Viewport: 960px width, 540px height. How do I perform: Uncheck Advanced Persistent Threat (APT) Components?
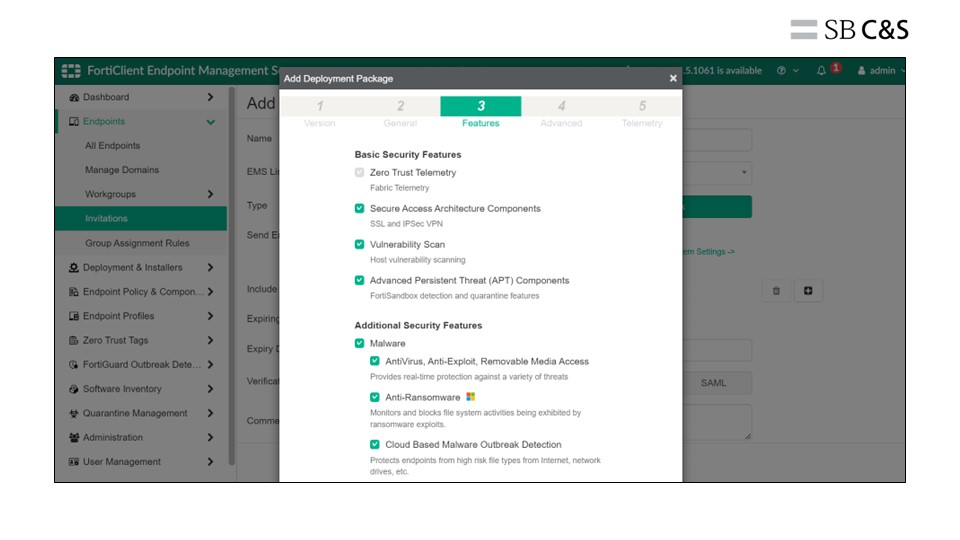(x=359, y=280)
